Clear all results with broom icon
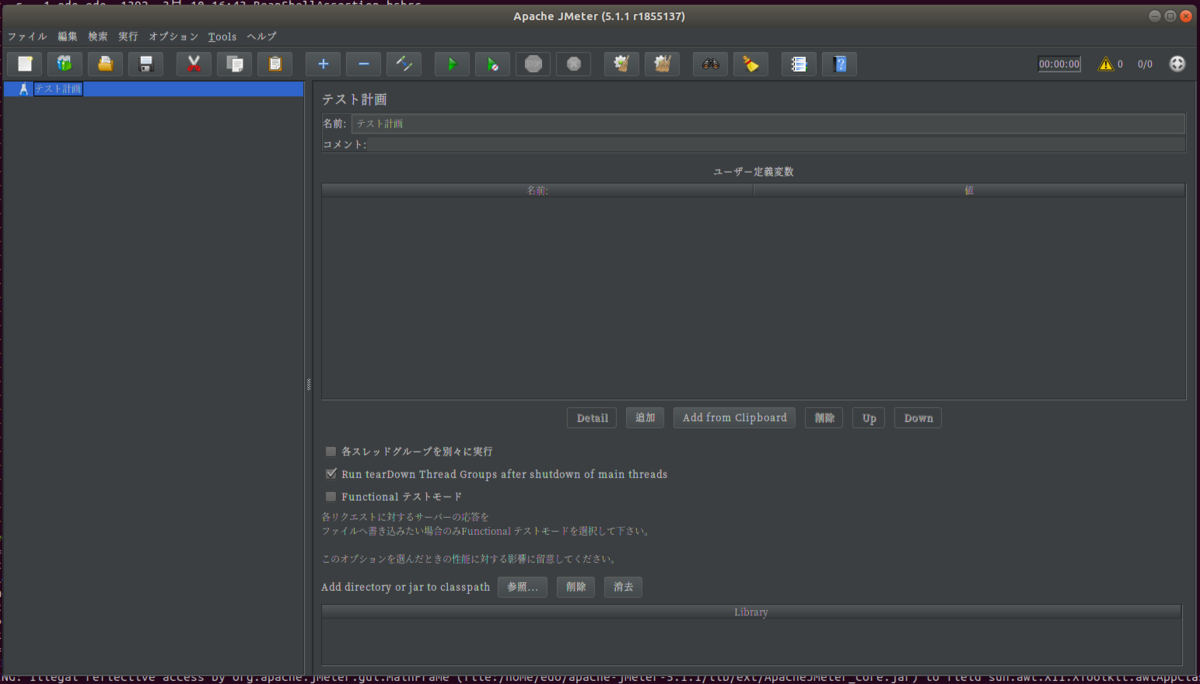The image size is (1200, 684). coord(750,63)
